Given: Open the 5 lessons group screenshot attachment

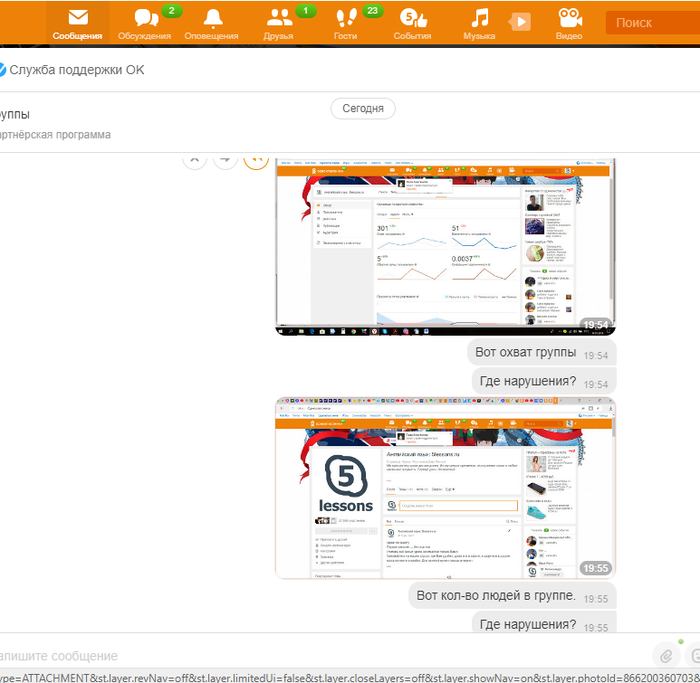Looking at the screenshot, I should coord(445,487).
